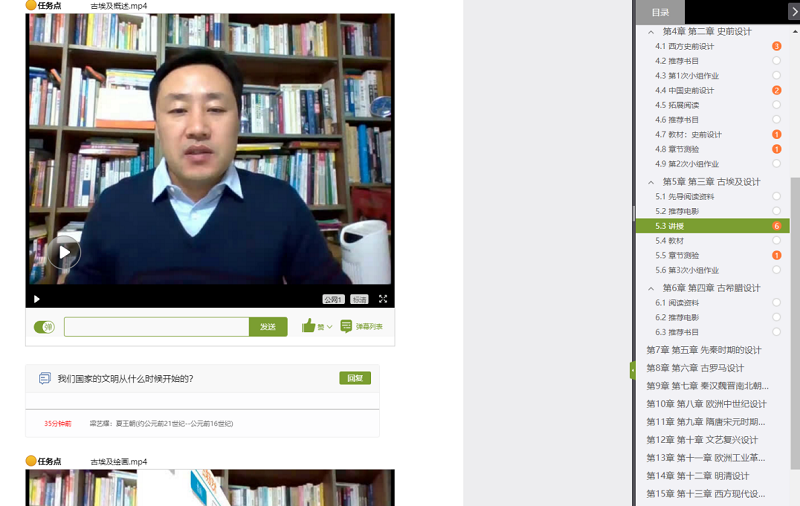Open the dropdown arrow next to 赞
The image size is (800, 506).
coord(330,327)
